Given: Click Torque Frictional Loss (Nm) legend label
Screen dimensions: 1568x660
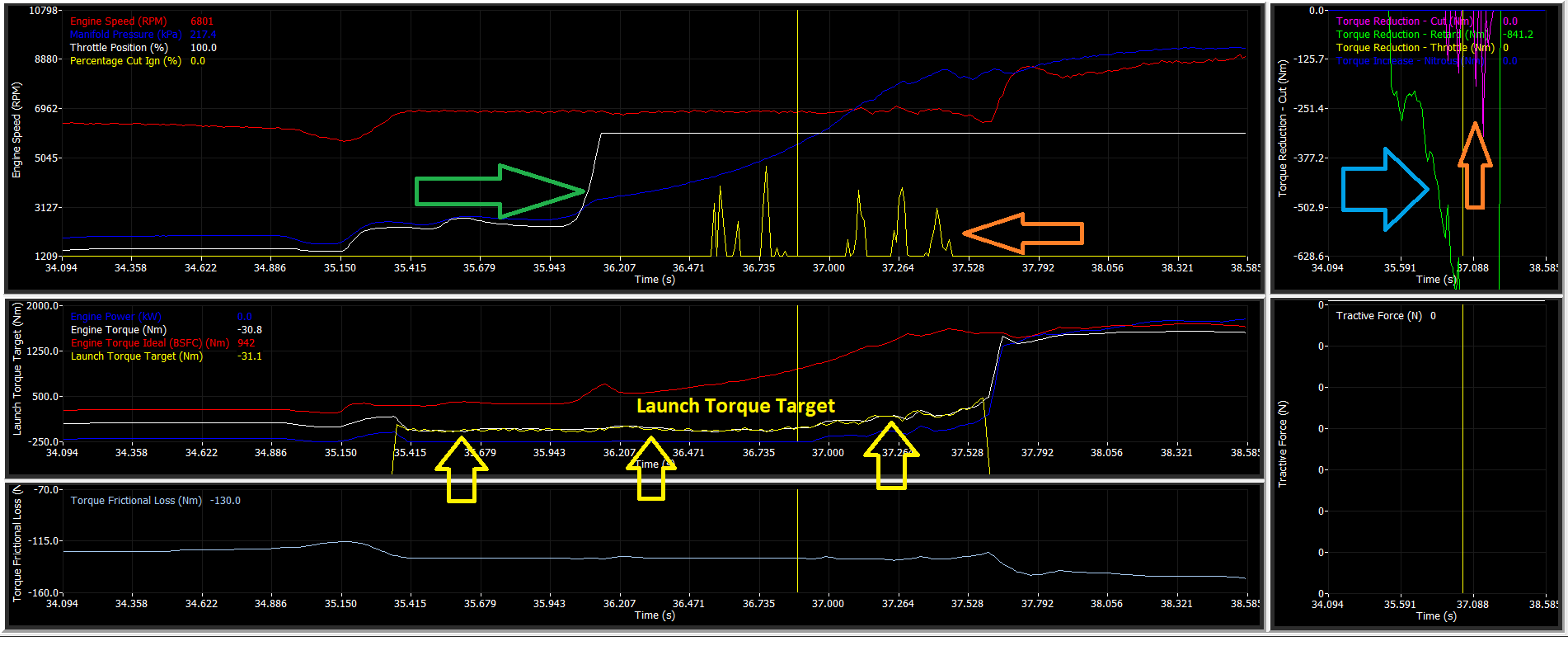Looking at the screenshot, I should (136, 501).
